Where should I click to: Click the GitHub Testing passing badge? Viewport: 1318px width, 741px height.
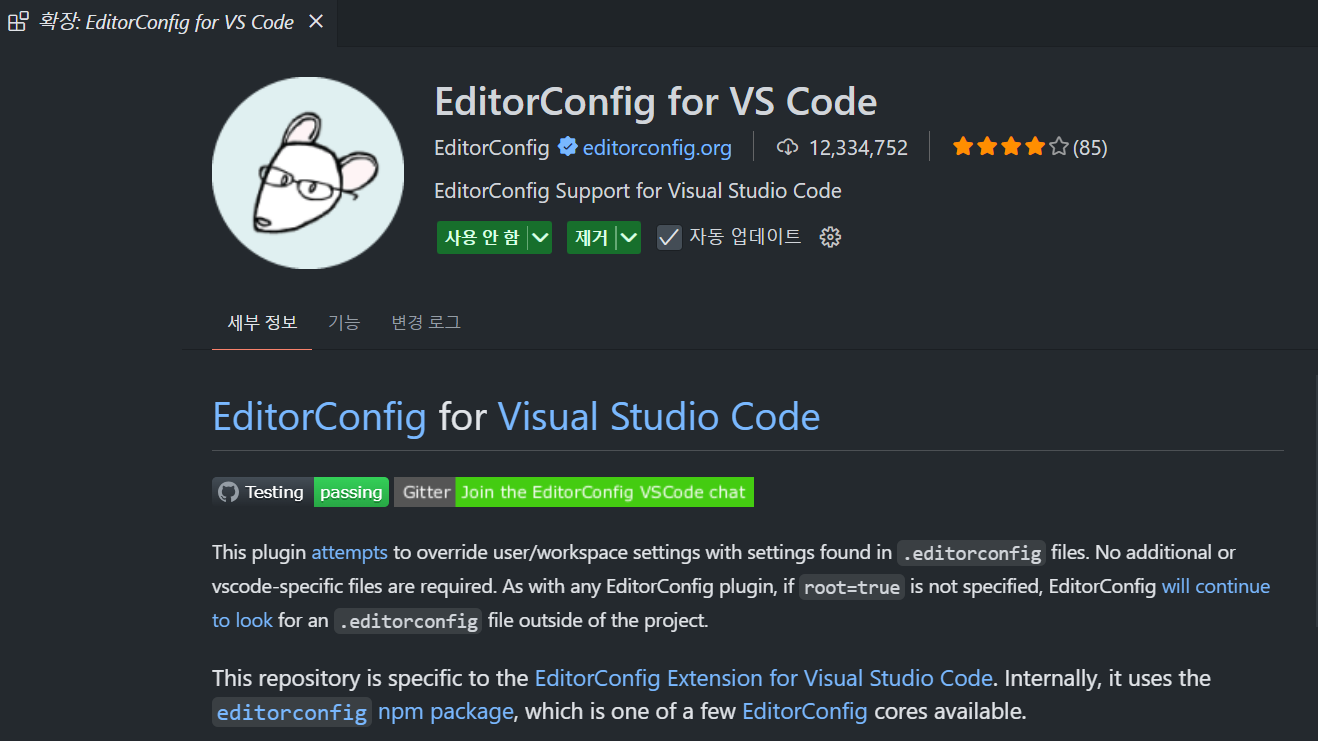[300, 492]
